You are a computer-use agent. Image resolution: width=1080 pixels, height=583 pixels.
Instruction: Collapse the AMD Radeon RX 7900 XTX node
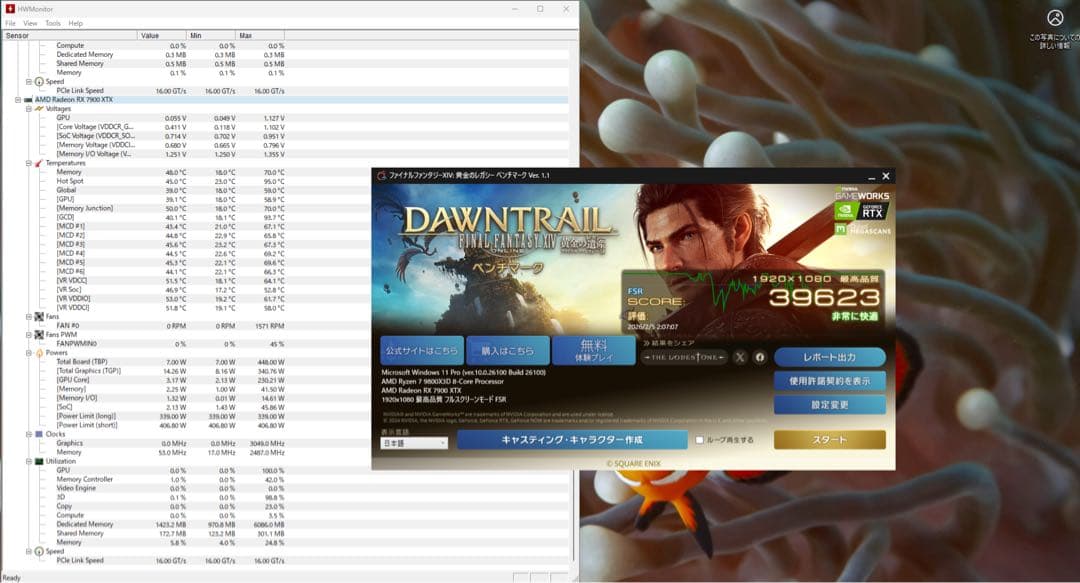18,100
